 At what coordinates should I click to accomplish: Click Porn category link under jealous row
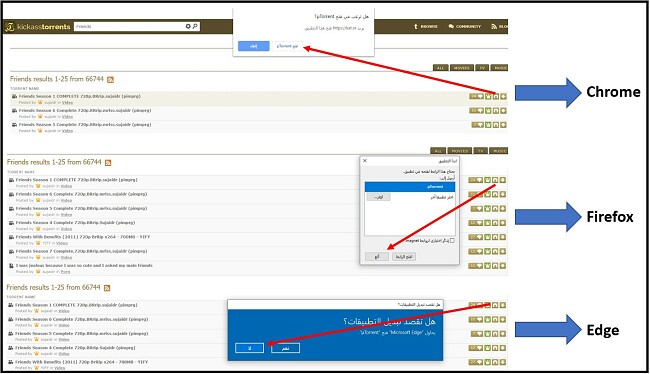pos(65,272)
